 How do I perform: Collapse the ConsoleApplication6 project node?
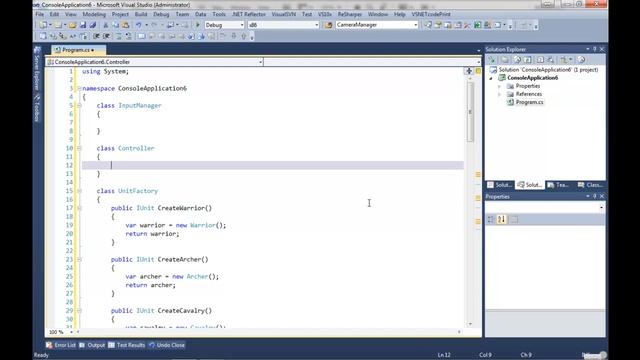[491, 78]
